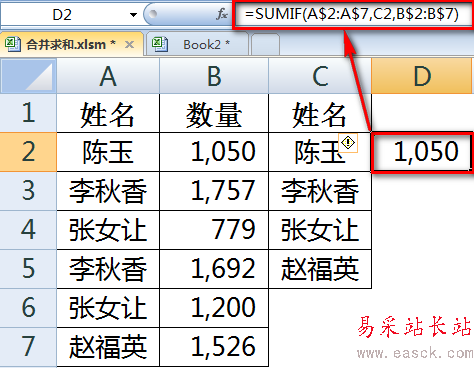Select cell D2 showing 1,050
This screenshot has width=474, height=368.
[x=422, y=152]
